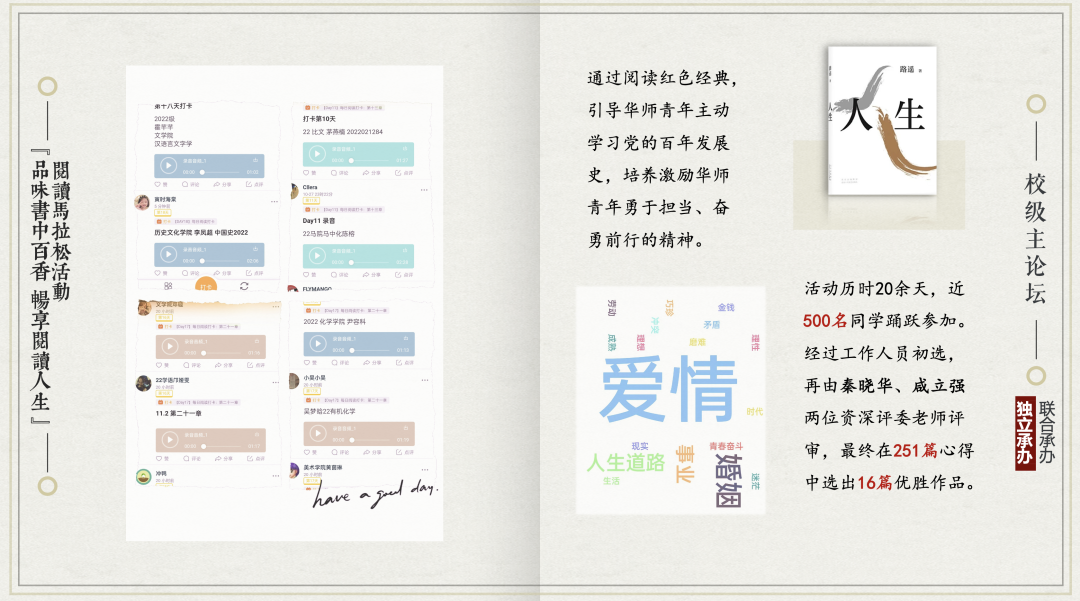The width and height of the screenshot is (1080, 601).
Task: View 黄时海棠's profile avatar
Action: (143, 202)
